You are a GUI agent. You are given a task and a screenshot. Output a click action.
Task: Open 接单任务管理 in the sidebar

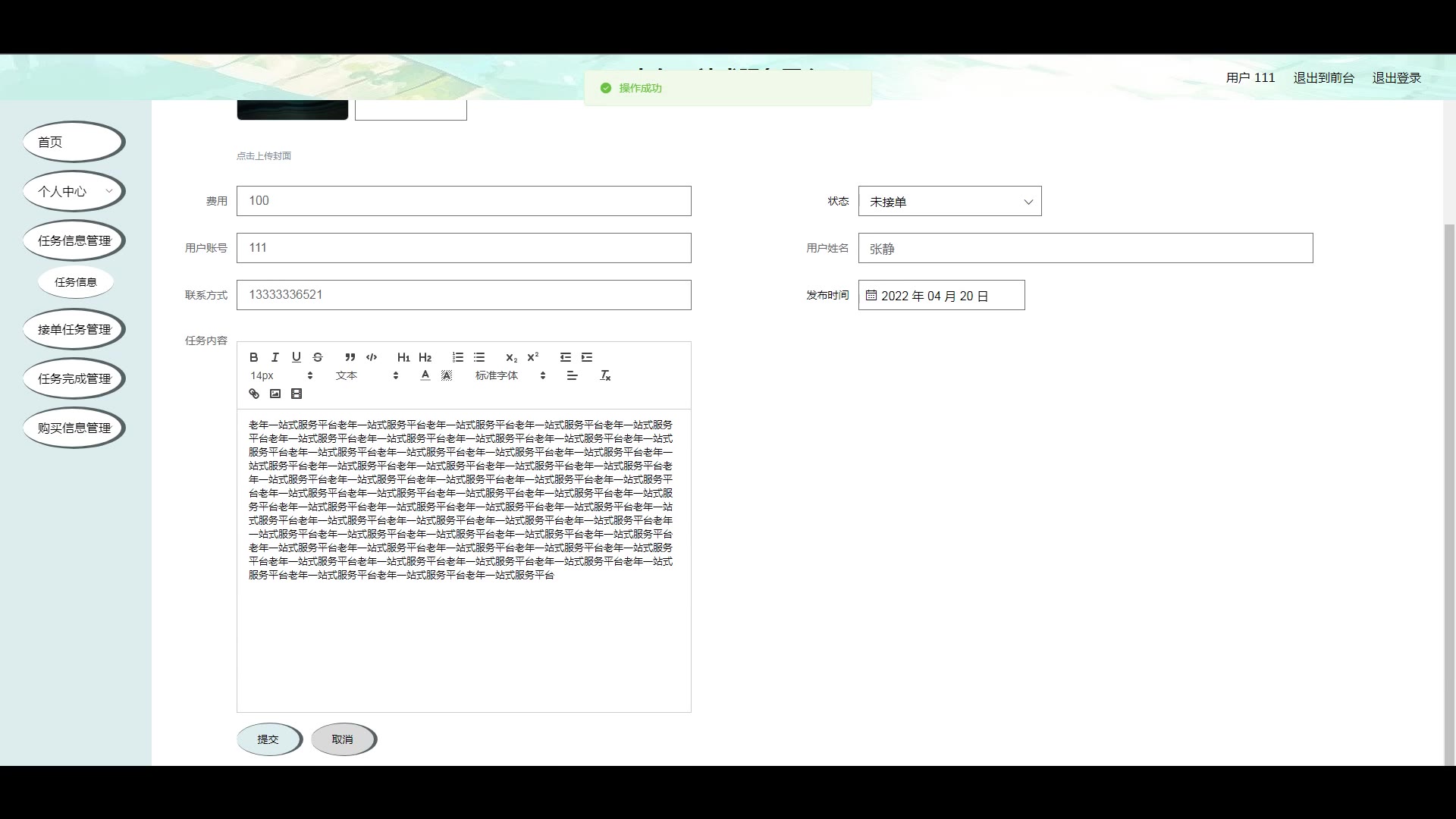click(74, 329)
